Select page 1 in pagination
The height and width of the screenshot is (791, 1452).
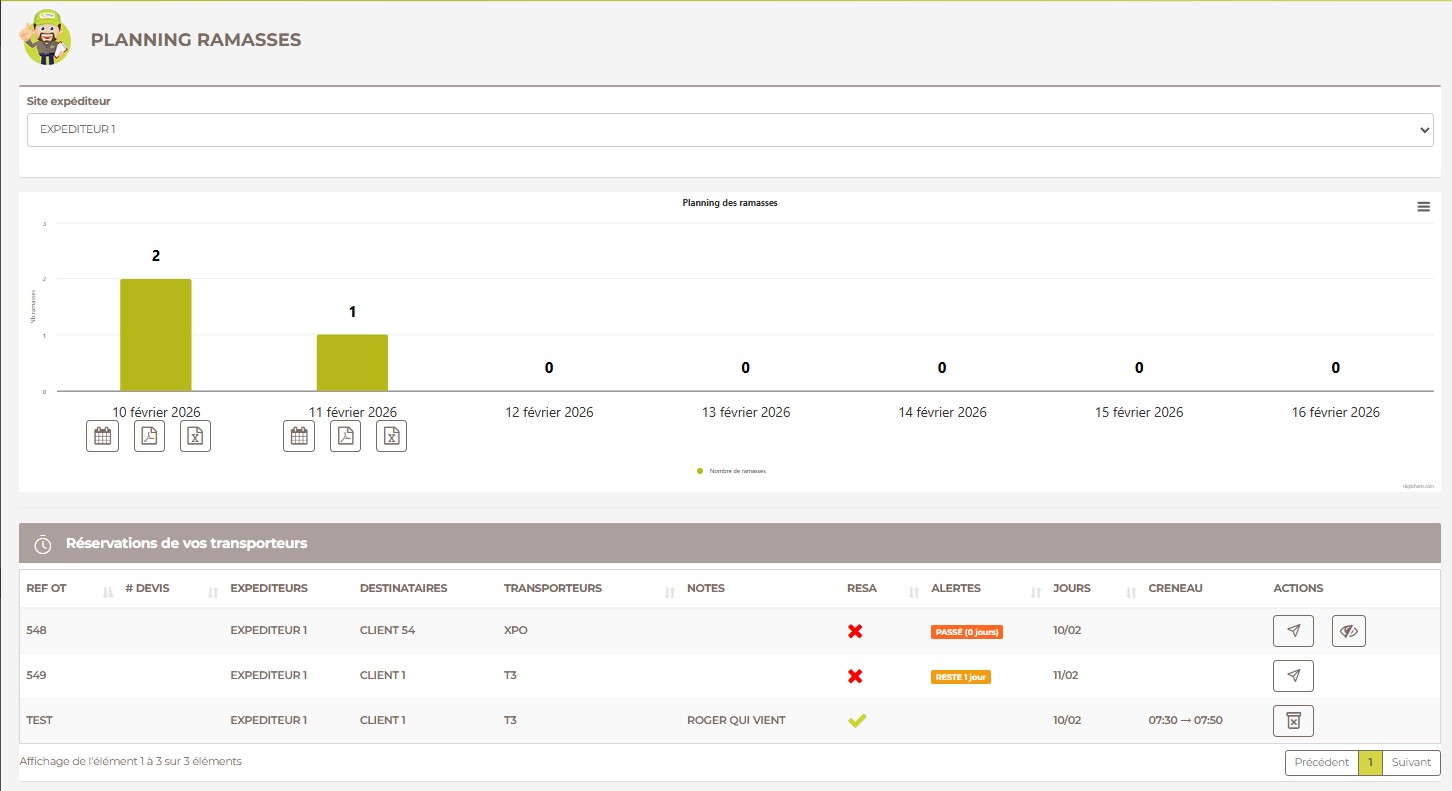point(1369,762)
